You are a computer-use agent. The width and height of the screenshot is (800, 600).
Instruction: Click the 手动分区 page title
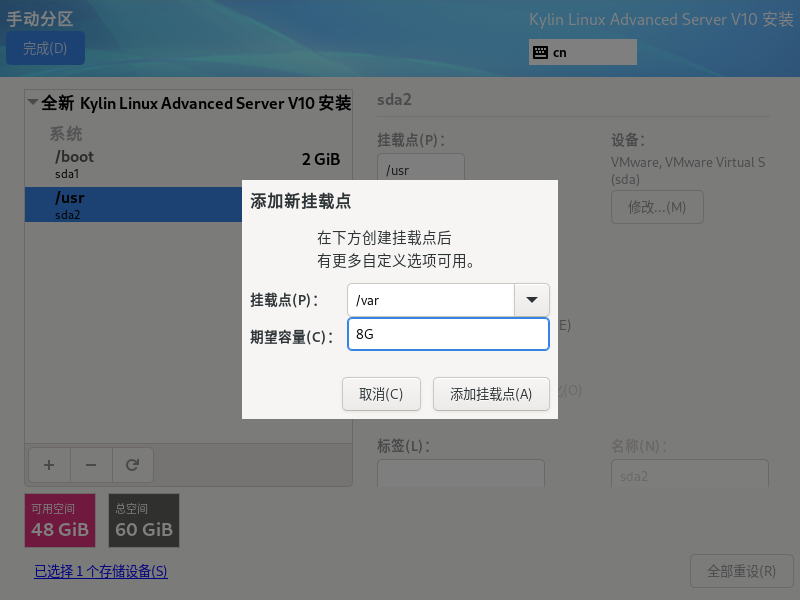tap(40, 19)
